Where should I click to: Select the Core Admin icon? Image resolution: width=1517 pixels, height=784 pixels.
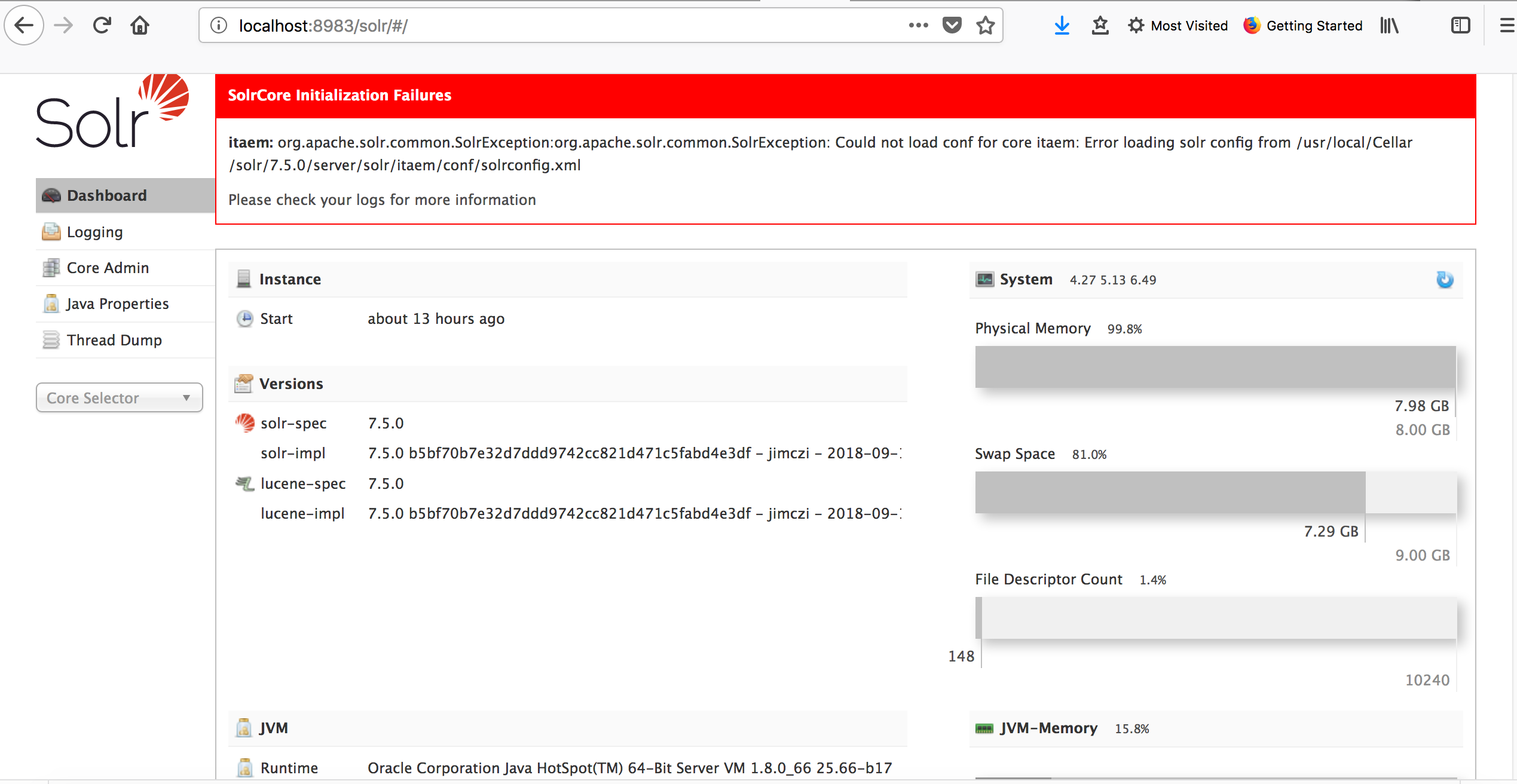tap(51, 268)
